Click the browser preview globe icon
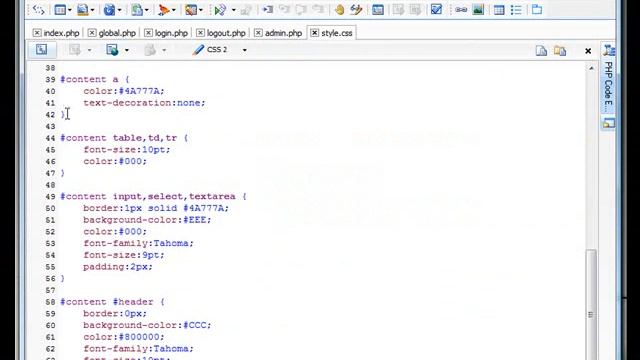The image size is (640, 360). [x=112, y=50]
